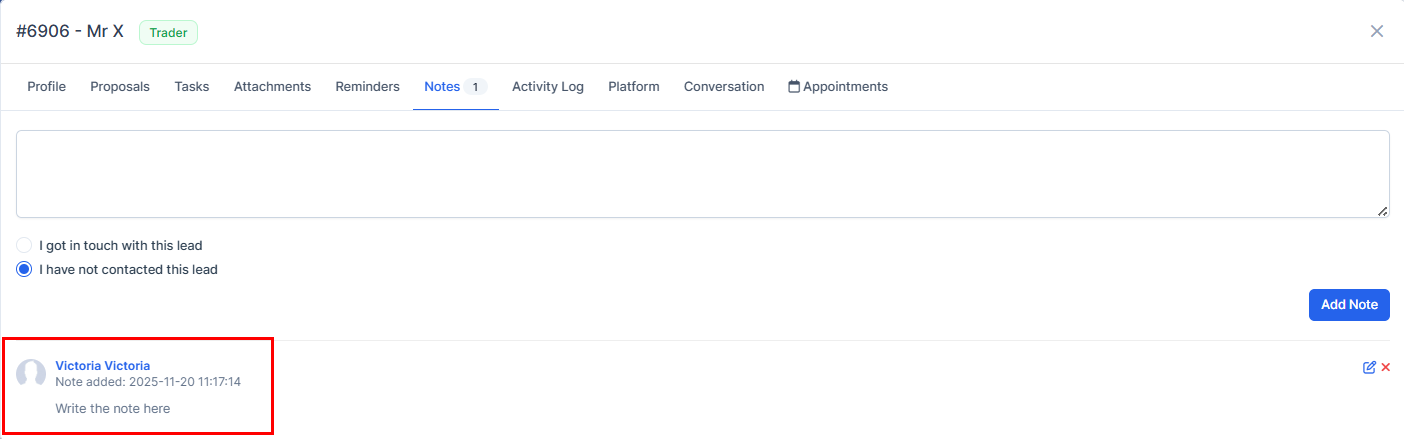This screenshot has height=439, width=1404.
Task: Switch to the Reminders tab
Action: click(x=367, y=87)
